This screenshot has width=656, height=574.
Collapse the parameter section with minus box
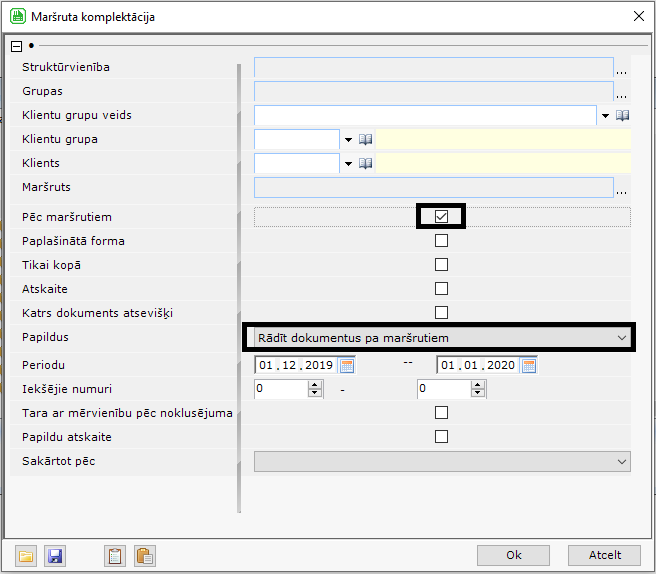(x=16, y=46)
